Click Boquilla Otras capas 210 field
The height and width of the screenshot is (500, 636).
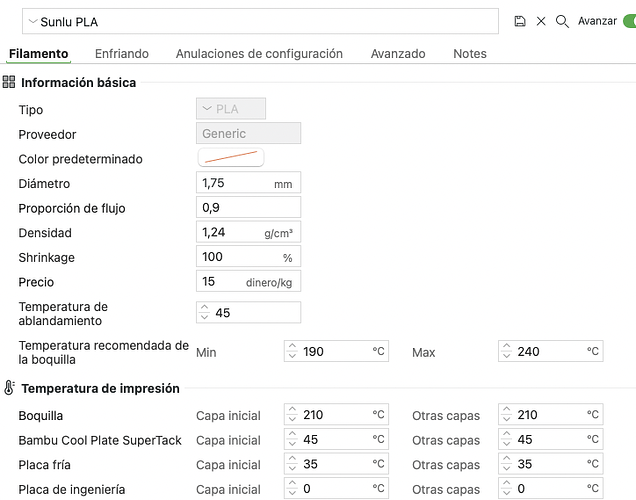point(551,414)
